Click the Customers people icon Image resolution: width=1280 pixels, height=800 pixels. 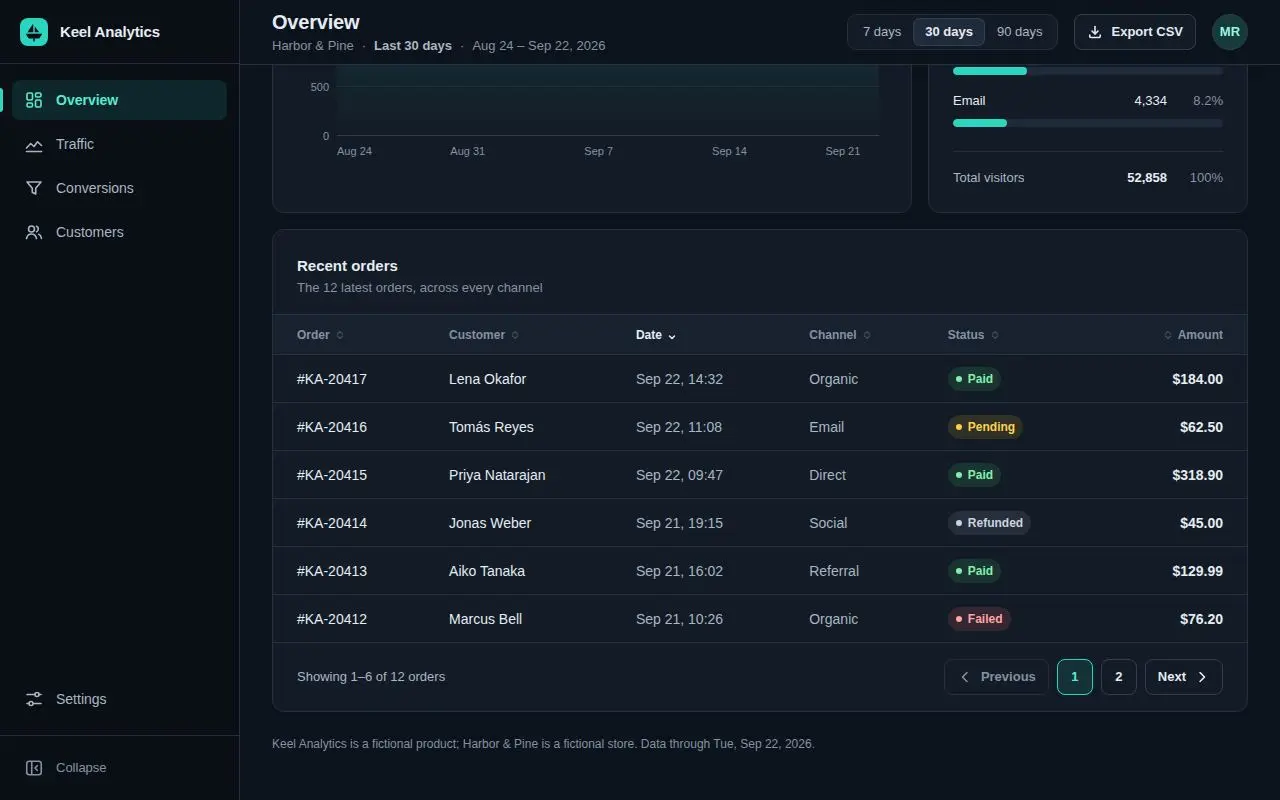34,232
